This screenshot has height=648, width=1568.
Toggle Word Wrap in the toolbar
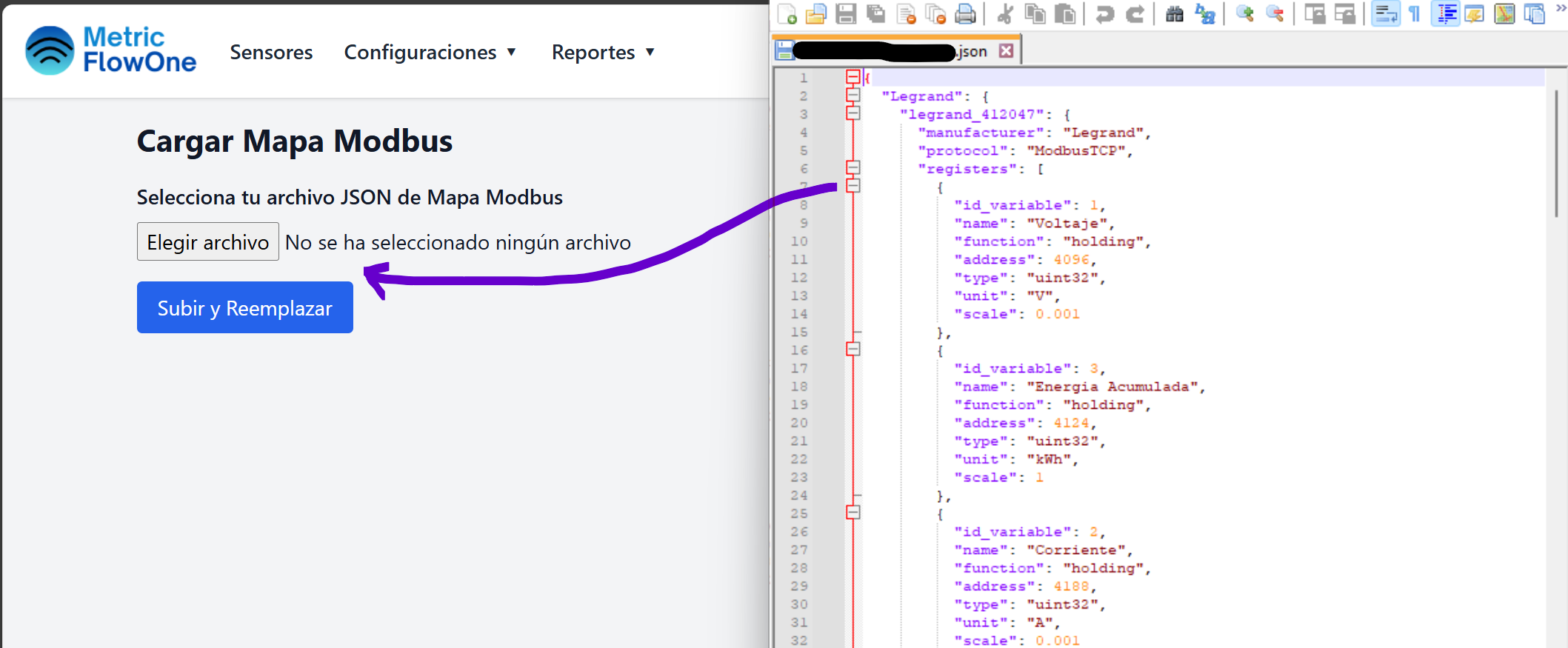1385,14
